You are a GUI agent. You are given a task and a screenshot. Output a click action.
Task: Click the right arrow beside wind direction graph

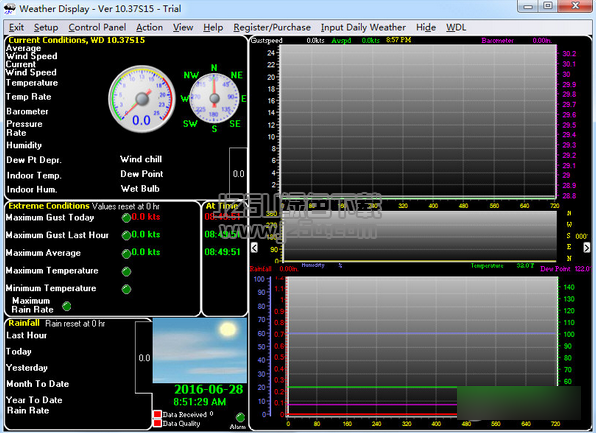coord(586,248)
